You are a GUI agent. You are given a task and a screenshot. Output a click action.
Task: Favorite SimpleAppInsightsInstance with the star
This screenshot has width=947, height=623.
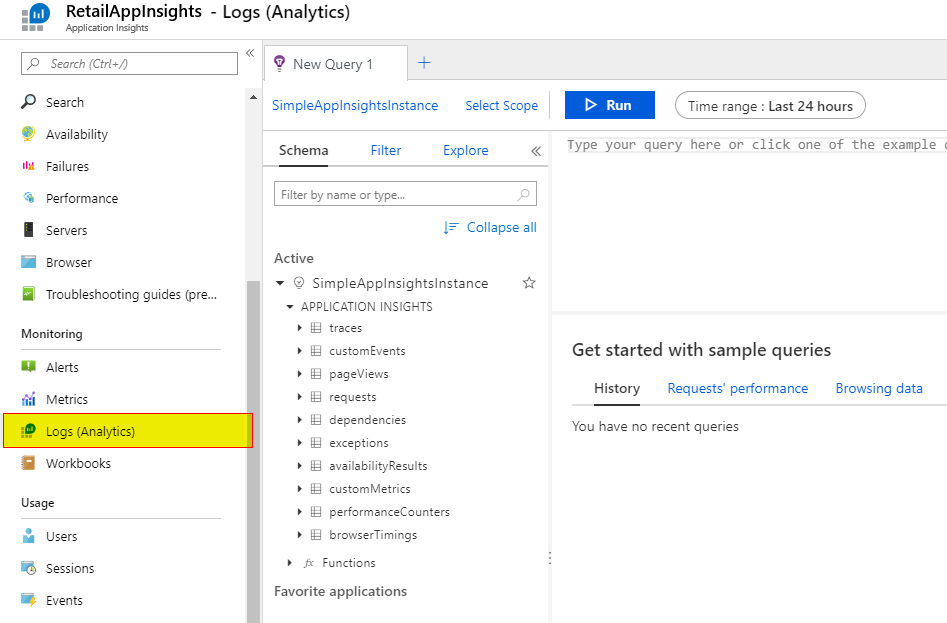529,283
